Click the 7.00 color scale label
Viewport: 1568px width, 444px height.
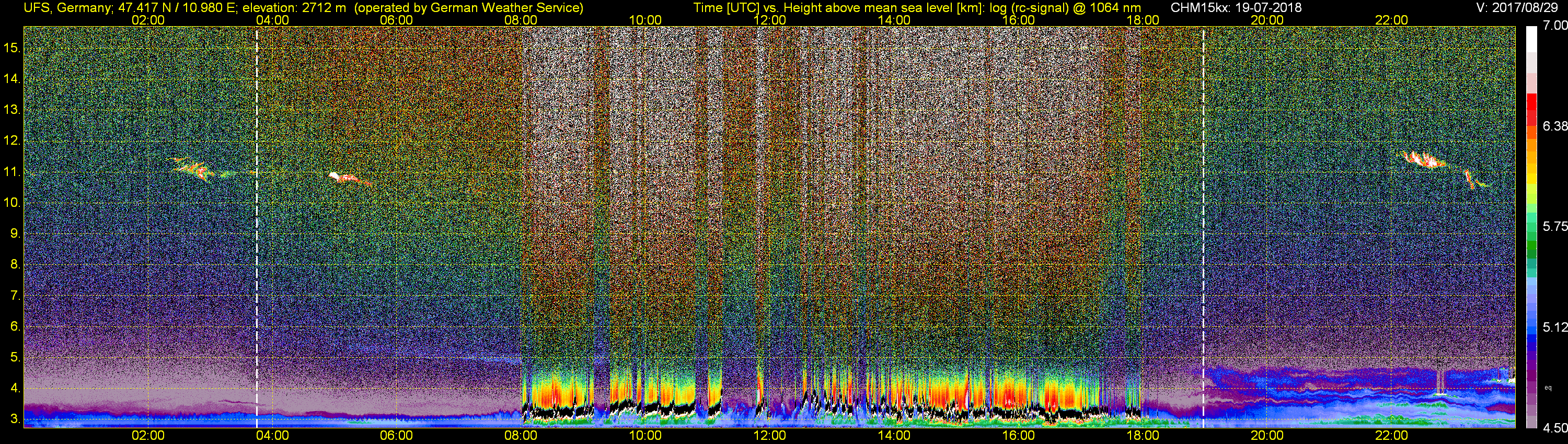point(1554,26)
